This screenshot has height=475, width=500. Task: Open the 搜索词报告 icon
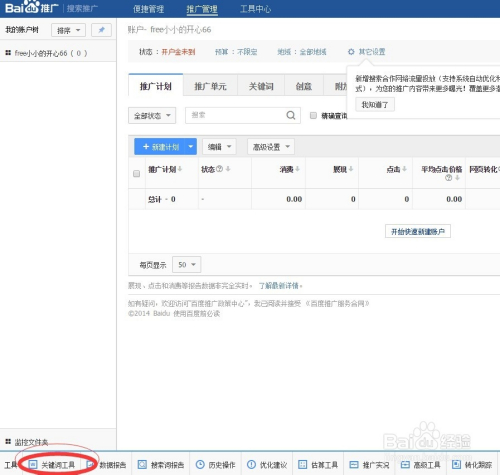click(x=142, y=464)
